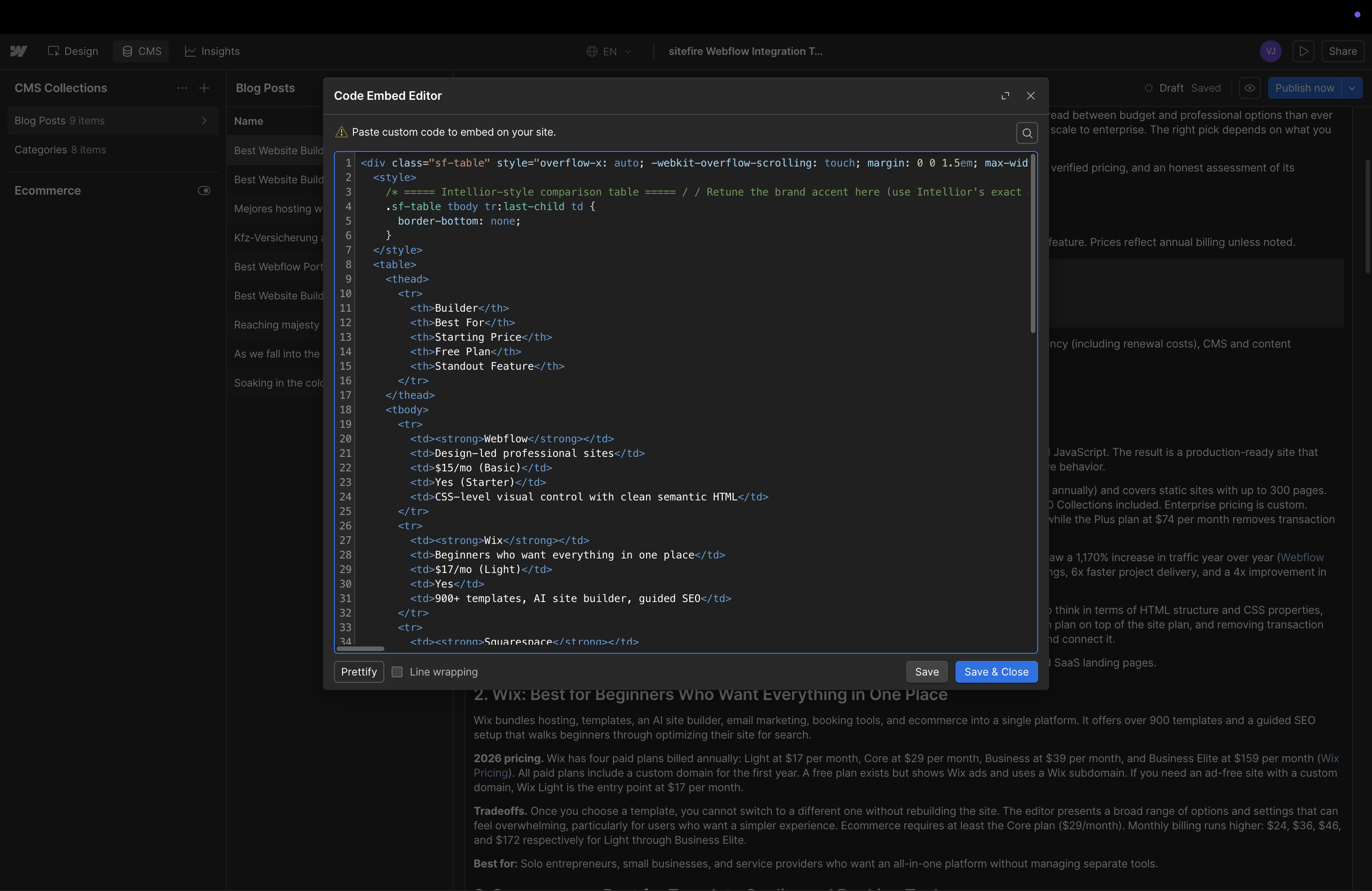1372x891 pixels.
Task: Click the code editor horizontal scrollbar
Action: (x=360, y=648)
